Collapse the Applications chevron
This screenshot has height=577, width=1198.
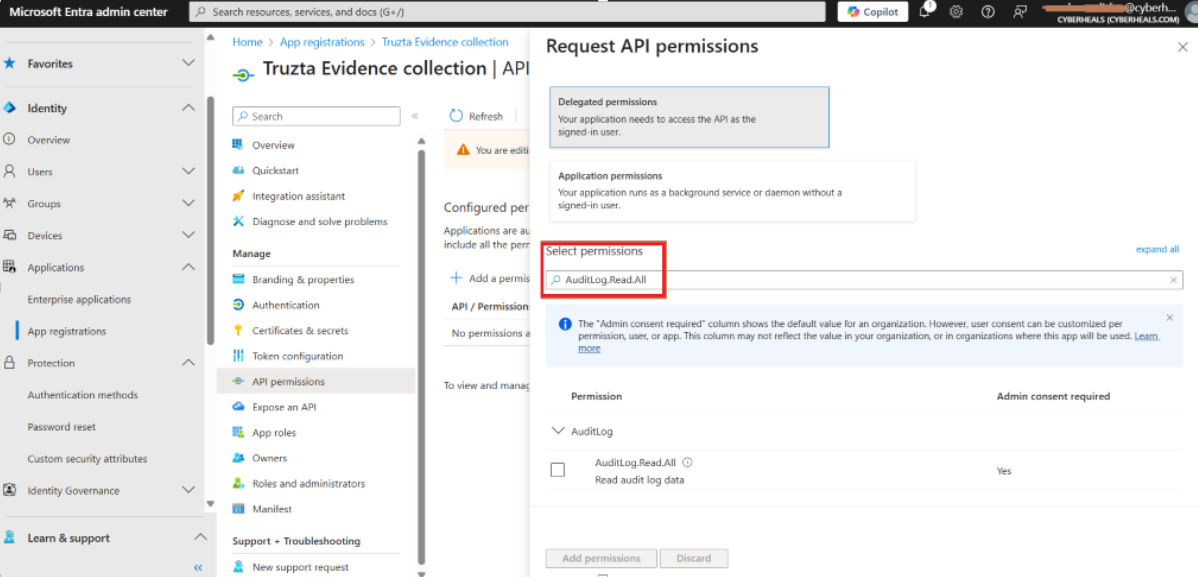(188, 267)
